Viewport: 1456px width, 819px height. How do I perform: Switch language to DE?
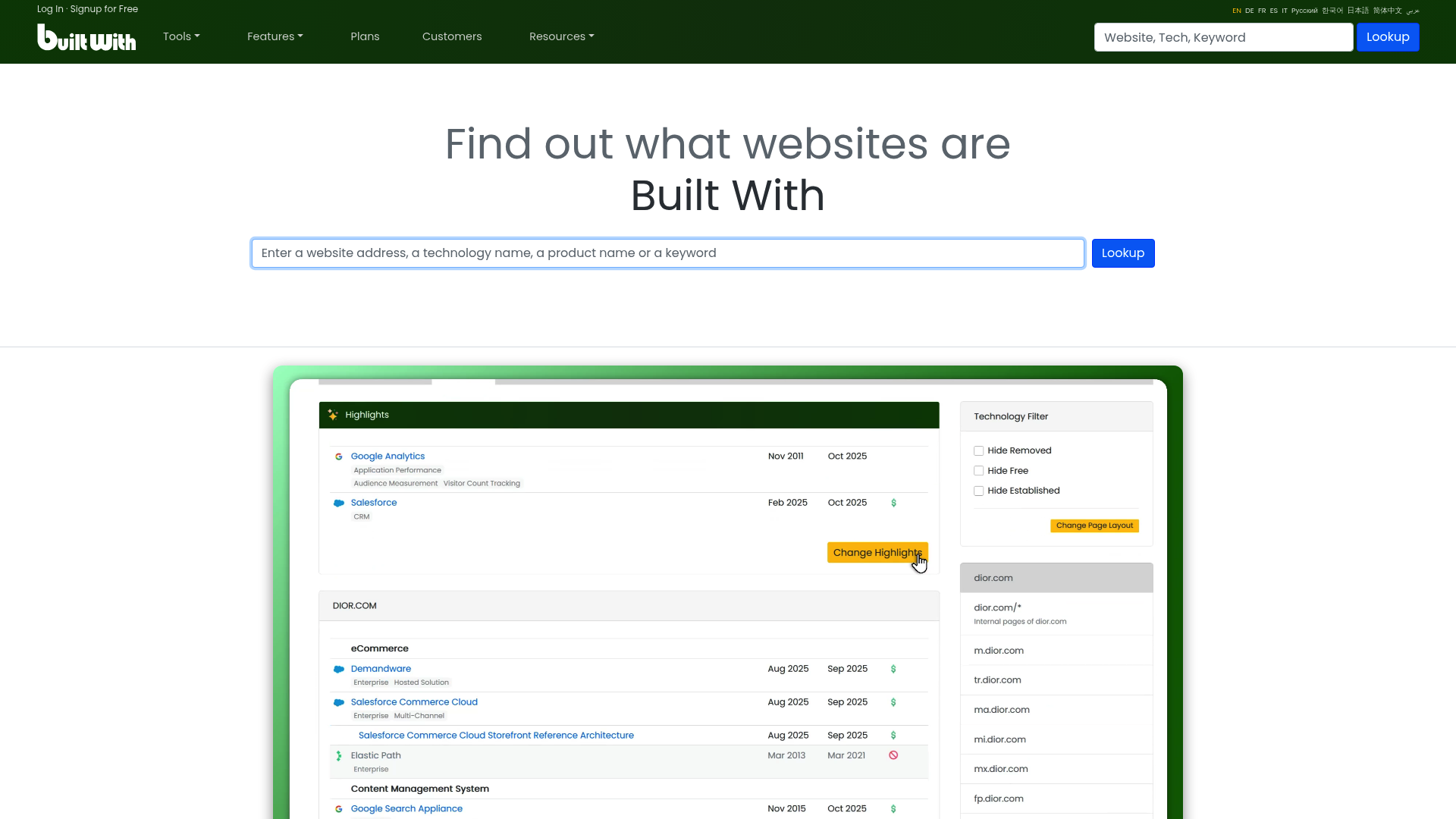click(x=1249, y=11)
